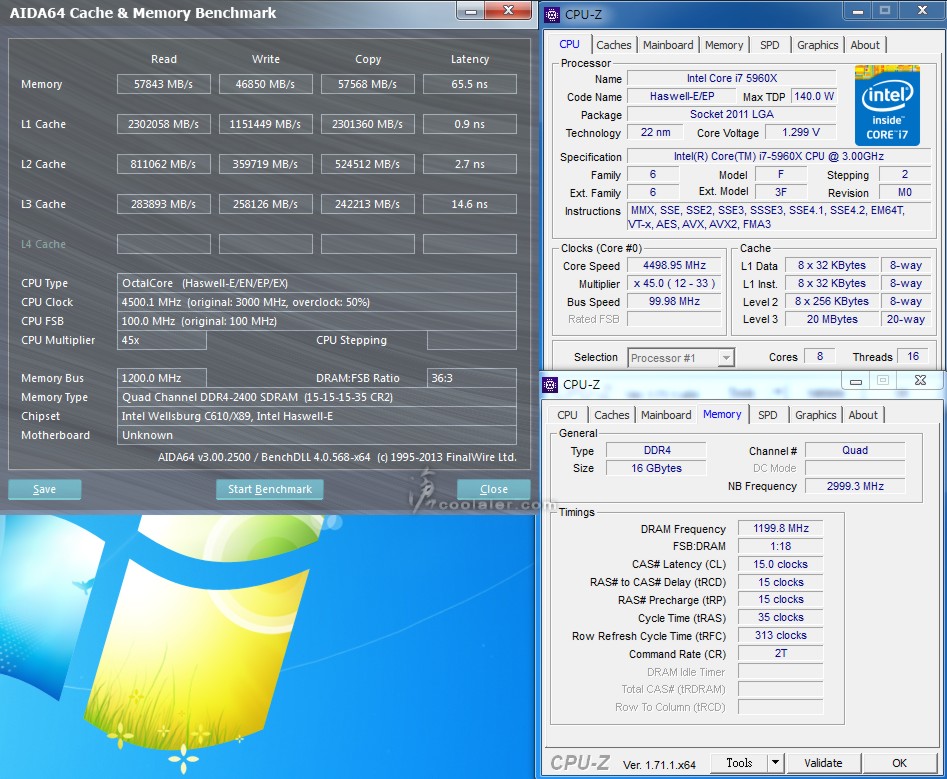The image size is (947, 779).
Task: Click the Core Speed value 4498.95 MHz
Action: [674, 265]
